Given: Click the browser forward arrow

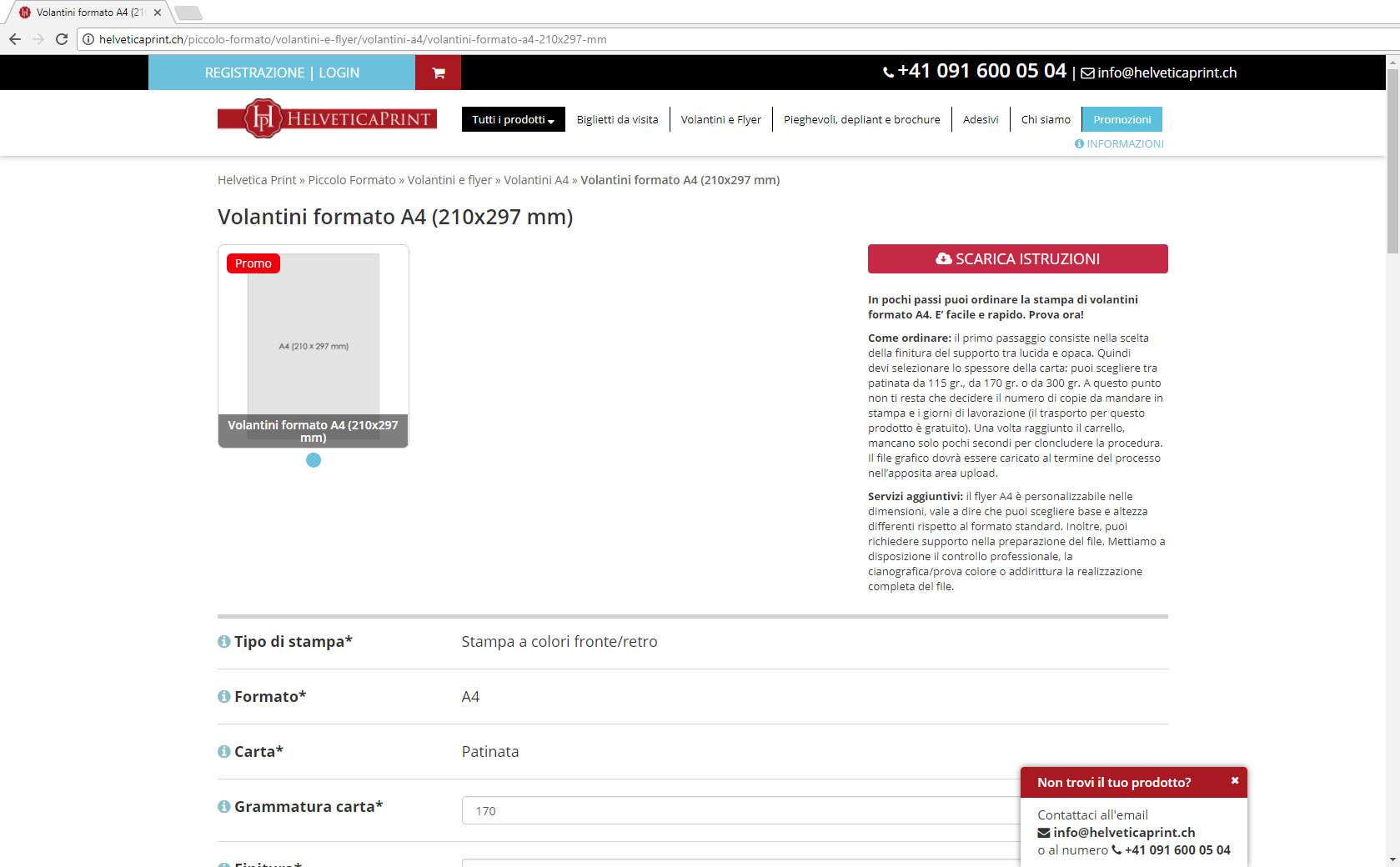Looking at the screenshot, I should 38,39.
